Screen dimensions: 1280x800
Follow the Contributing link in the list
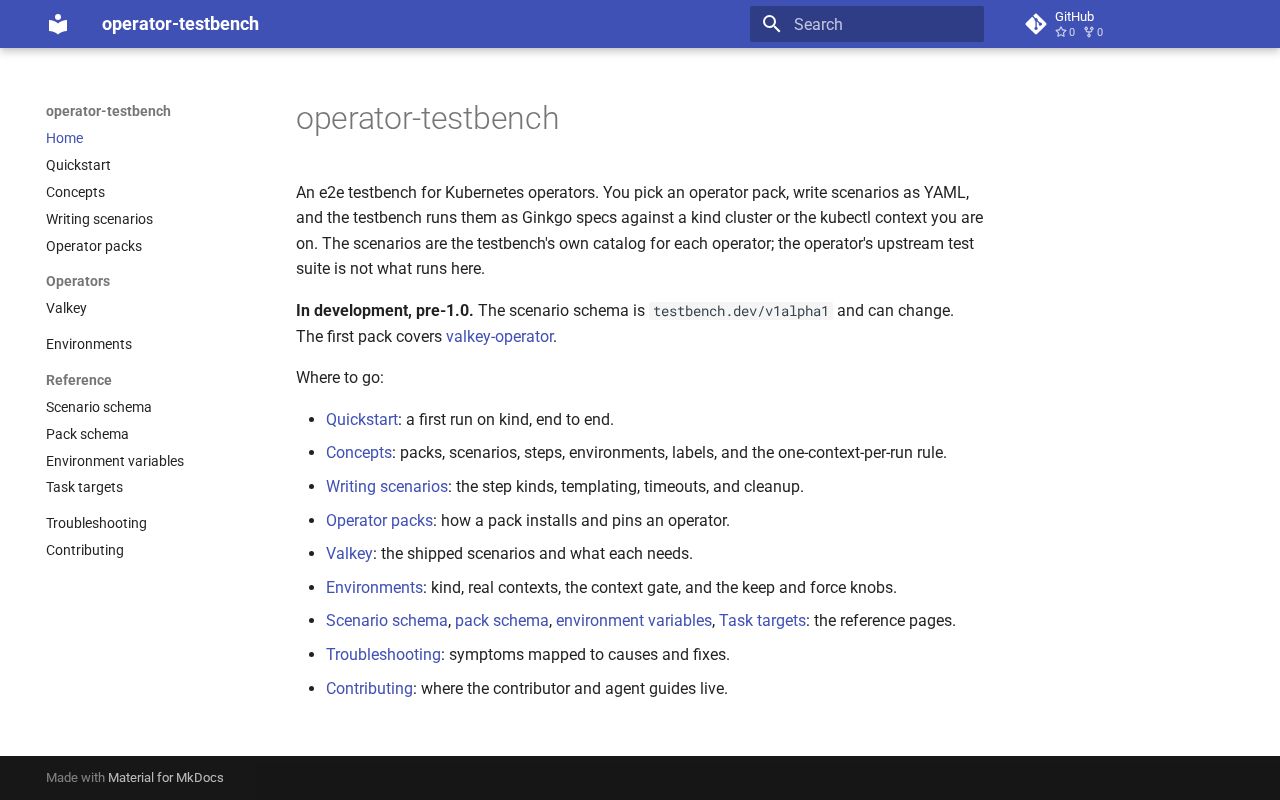pyautogui.click(x=369, y=688)
